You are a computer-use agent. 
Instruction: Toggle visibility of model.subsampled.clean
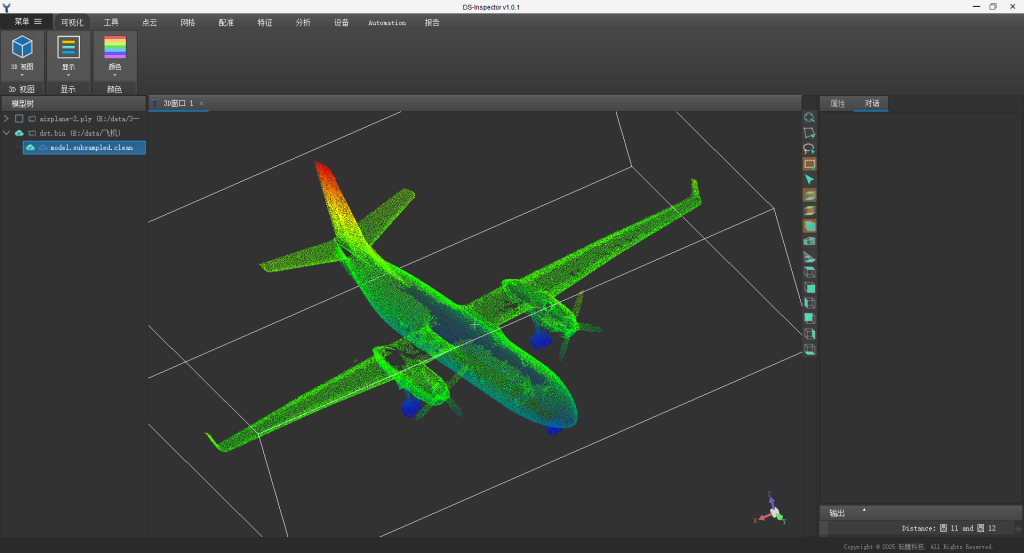click(x=30, y=148)
